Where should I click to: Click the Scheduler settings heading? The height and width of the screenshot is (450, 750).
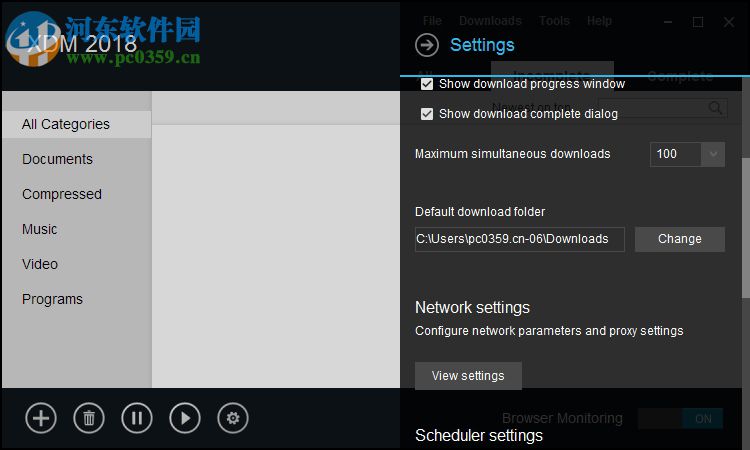(479, 436)
